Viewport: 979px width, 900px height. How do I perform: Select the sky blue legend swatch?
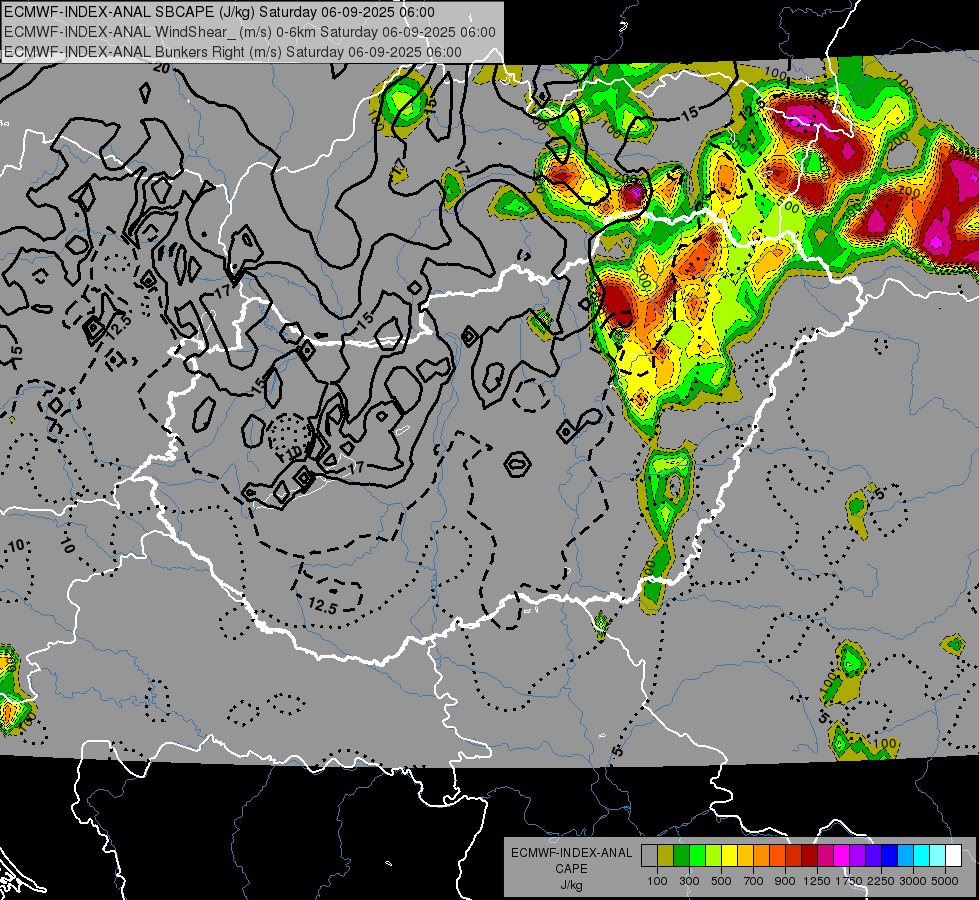click(906, 855)
